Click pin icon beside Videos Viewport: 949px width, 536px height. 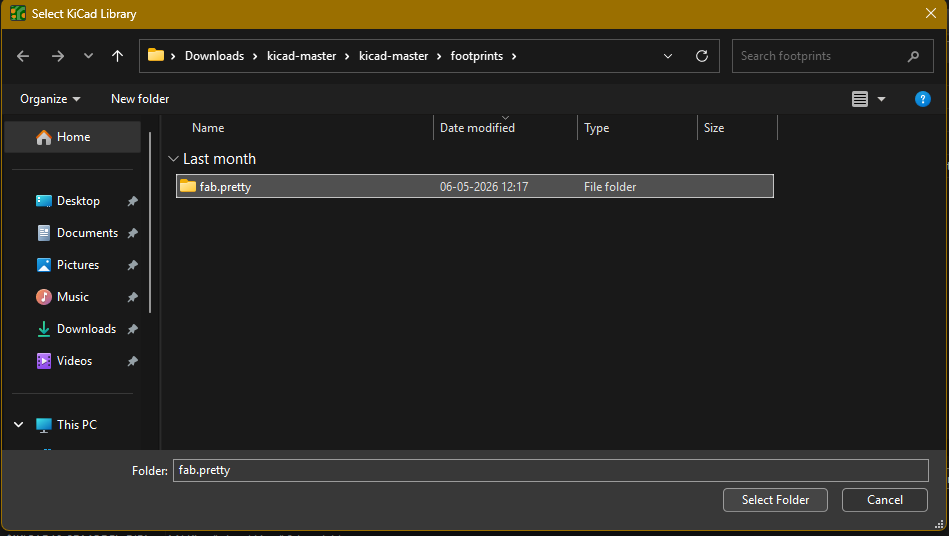coord(133,361)
